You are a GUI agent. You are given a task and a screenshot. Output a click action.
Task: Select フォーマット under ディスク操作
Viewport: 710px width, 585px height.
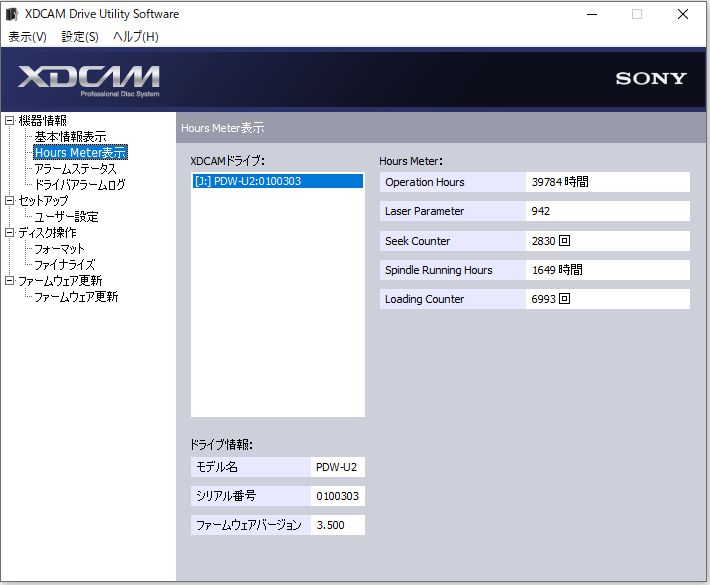click(x=60, y=249)
